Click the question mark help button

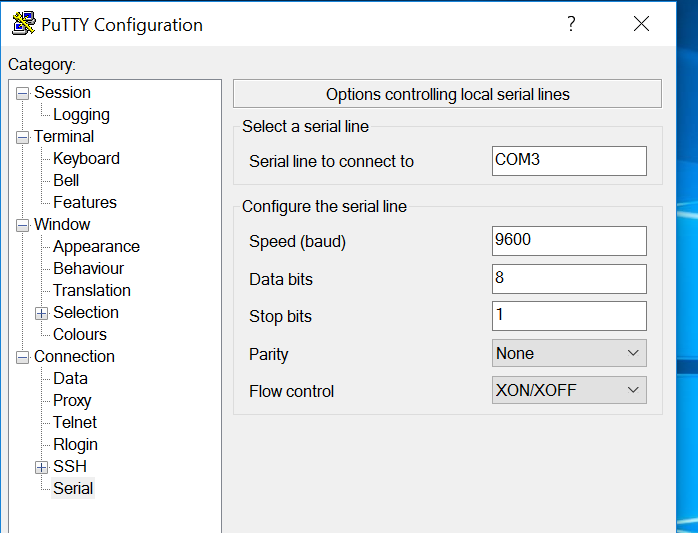571,24
